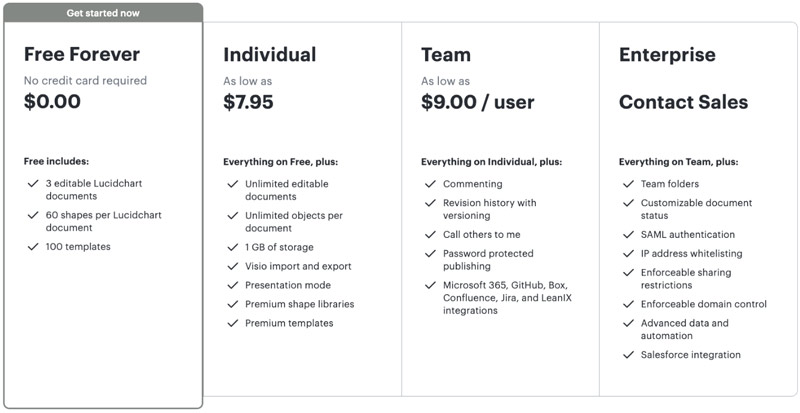The width and height of the screenshot is (800, 413).
Task: Click the $9.00 / user Team price
Action: point(478,102)
